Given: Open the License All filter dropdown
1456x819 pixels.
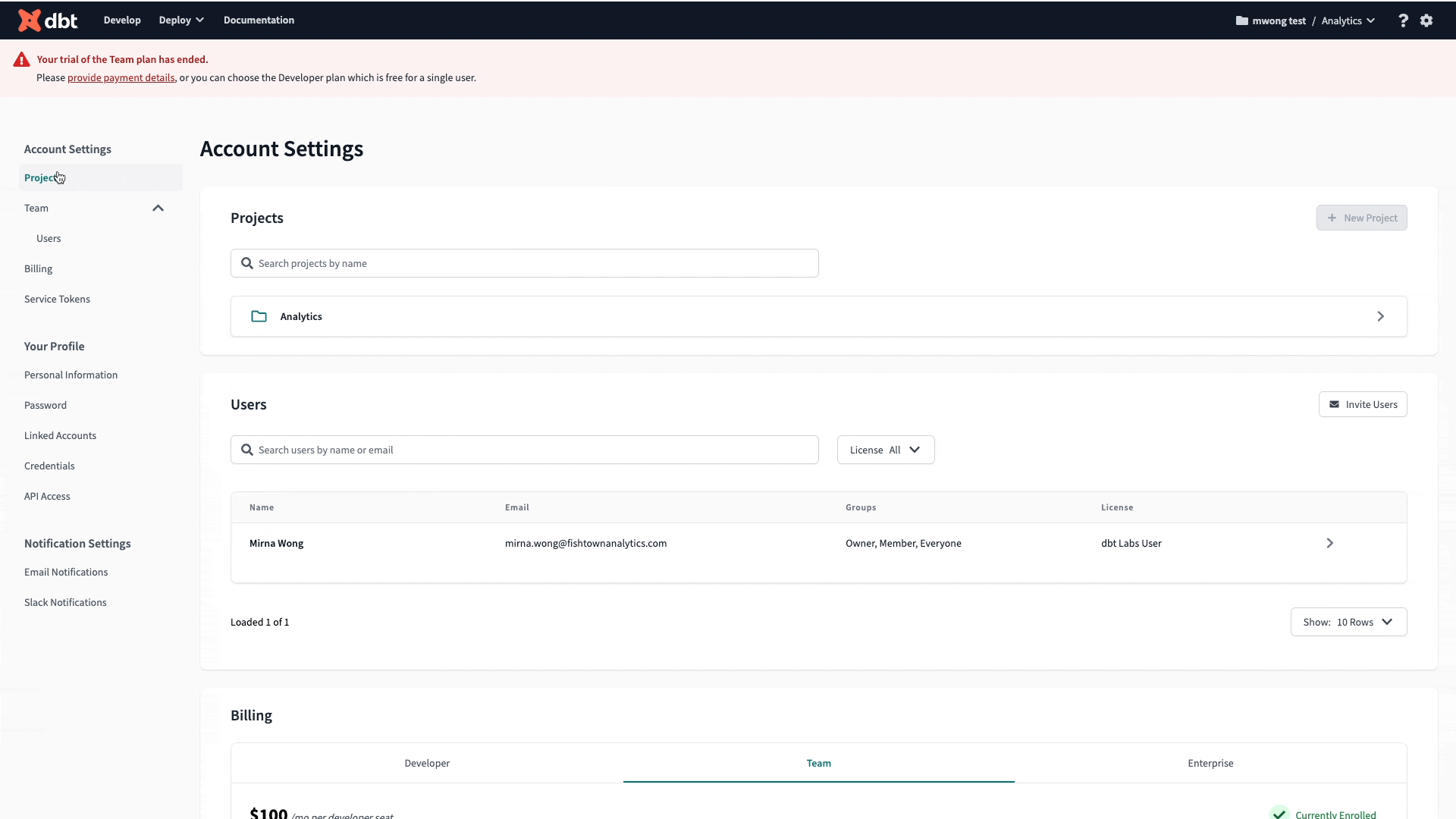Looking at the screenshot, I should [885, 450].
